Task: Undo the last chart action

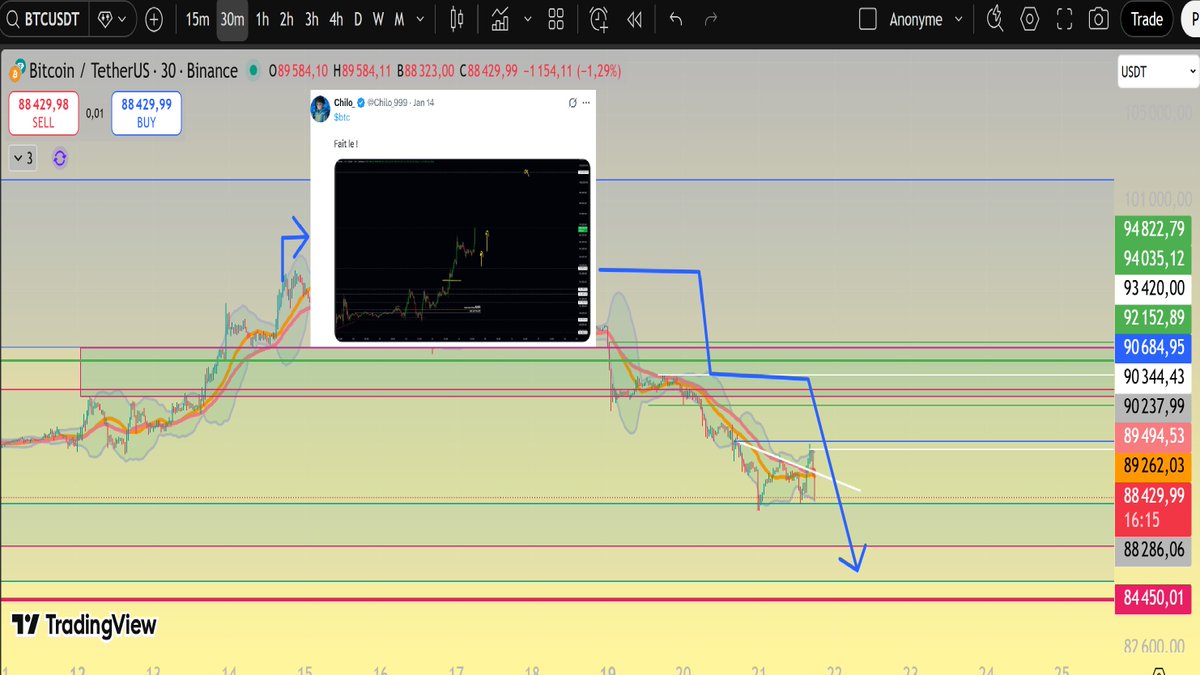Action: point(676,19)
